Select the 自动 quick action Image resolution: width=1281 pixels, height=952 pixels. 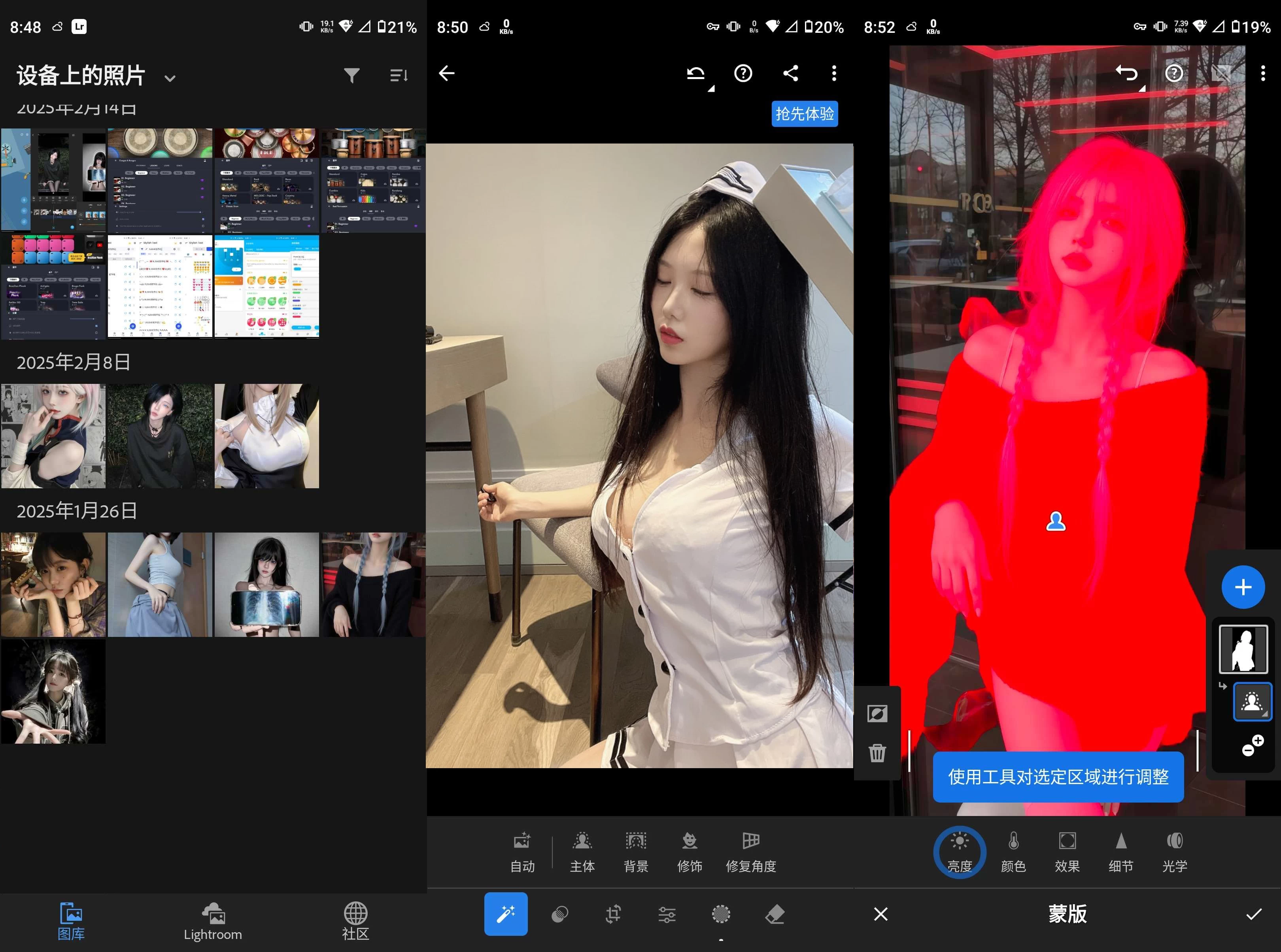[x=522, y=852]
